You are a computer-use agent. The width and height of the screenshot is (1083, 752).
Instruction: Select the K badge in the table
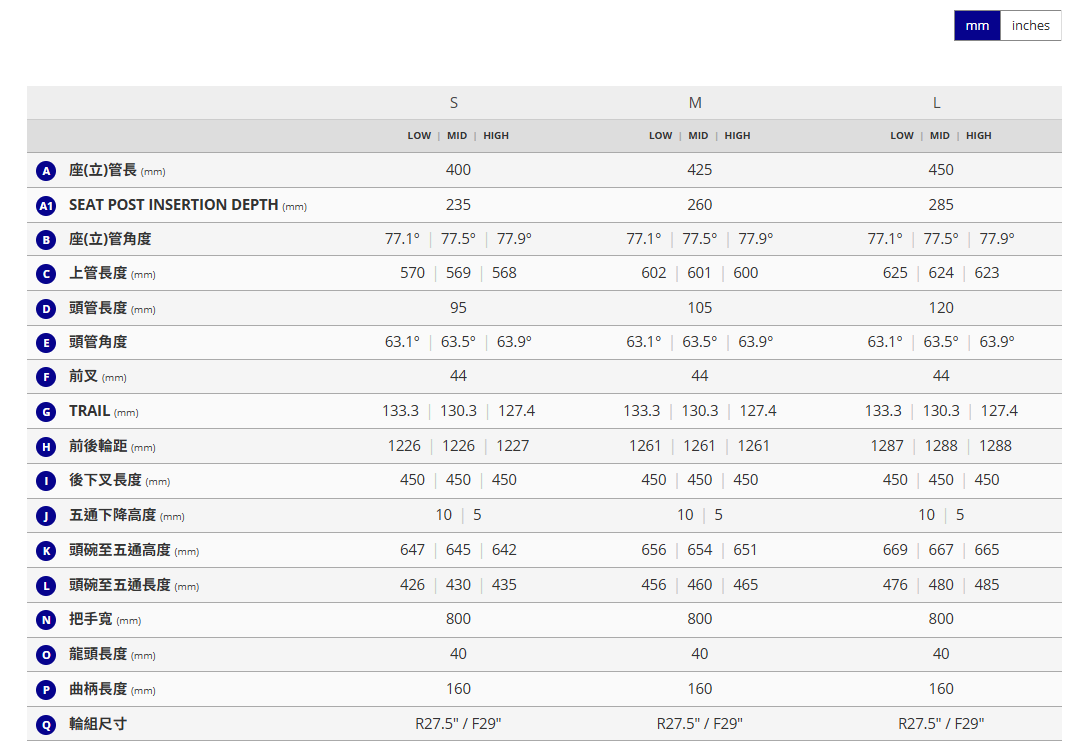pyautogui.click(x=45, y=551)
